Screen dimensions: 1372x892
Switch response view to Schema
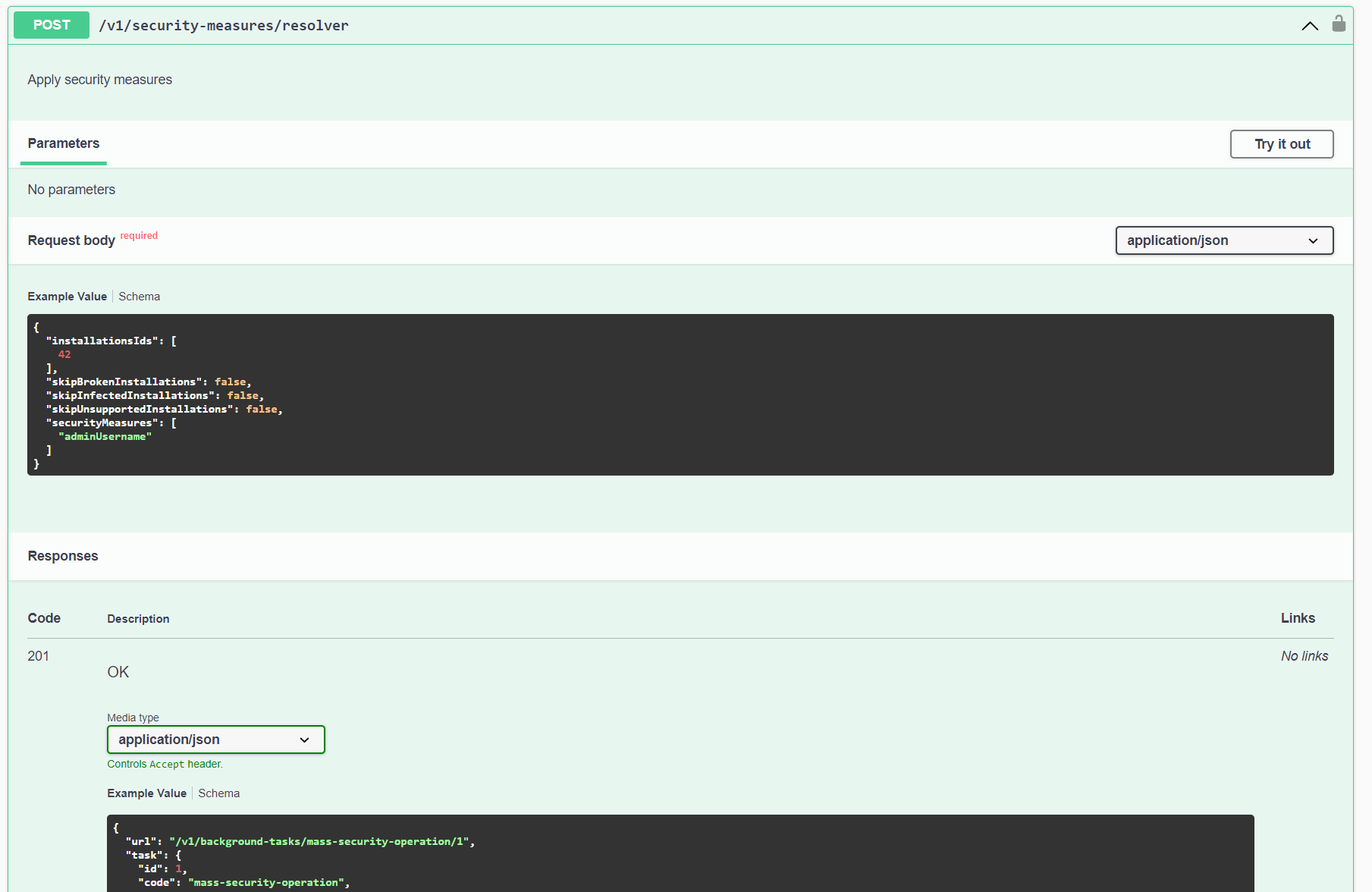coord(218,793)
